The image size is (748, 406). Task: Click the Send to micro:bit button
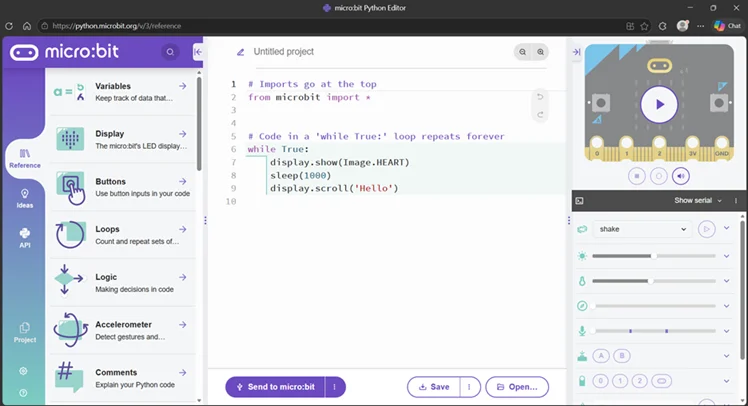point(275,387)
